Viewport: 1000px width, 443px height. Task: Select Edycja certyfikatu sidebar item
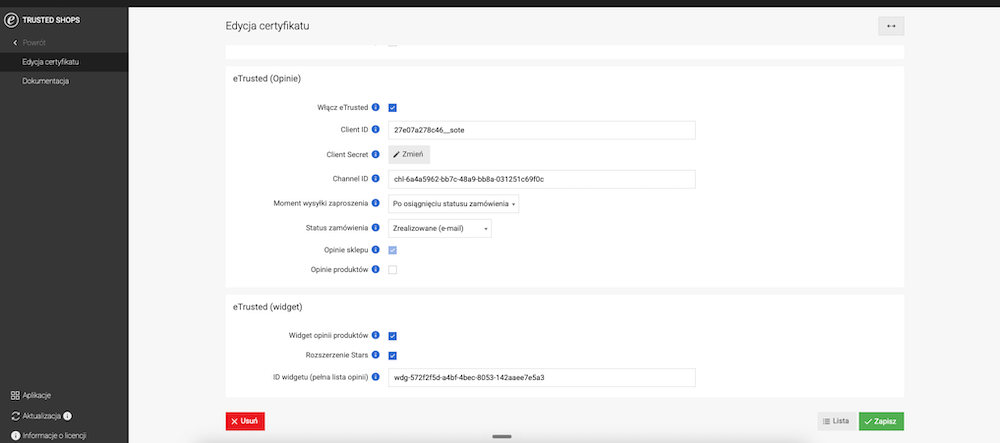[50, 62]
